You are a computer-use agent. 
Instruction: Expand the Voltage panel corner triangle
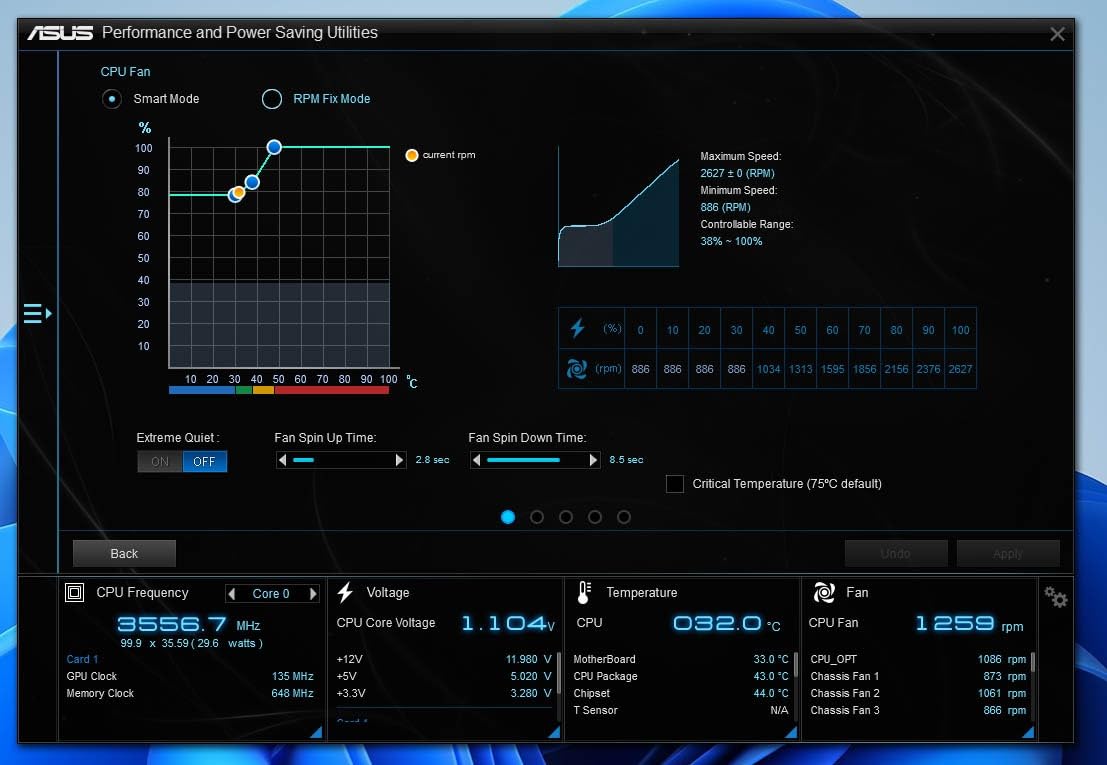(x=554, y=733)
